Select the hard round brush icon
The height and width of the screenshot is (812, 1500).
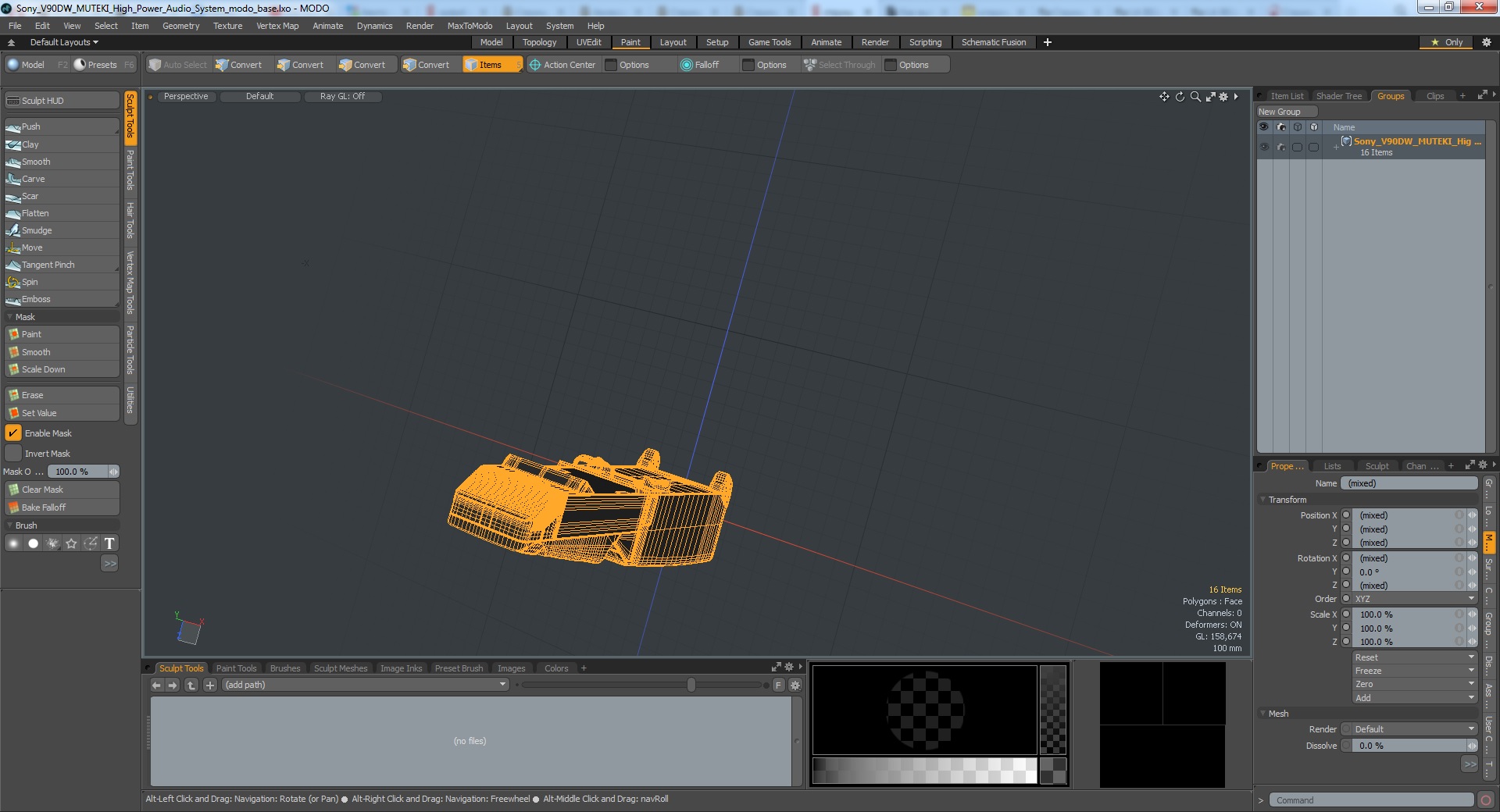click(33, 543)
